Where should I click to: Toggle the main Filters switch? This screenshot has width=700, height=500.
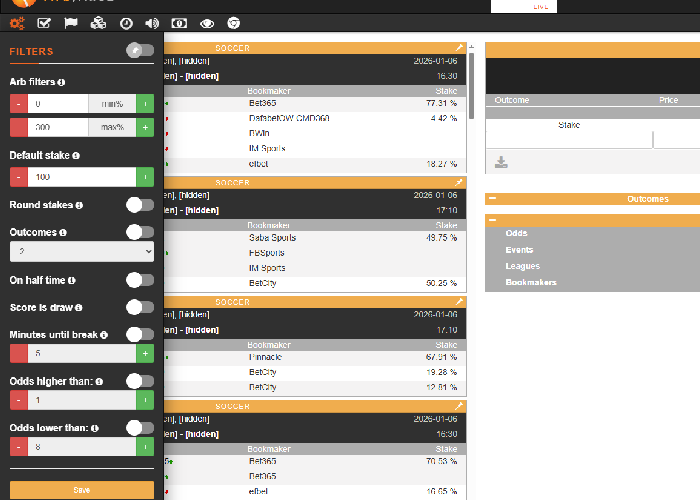(x=140, y=50)
